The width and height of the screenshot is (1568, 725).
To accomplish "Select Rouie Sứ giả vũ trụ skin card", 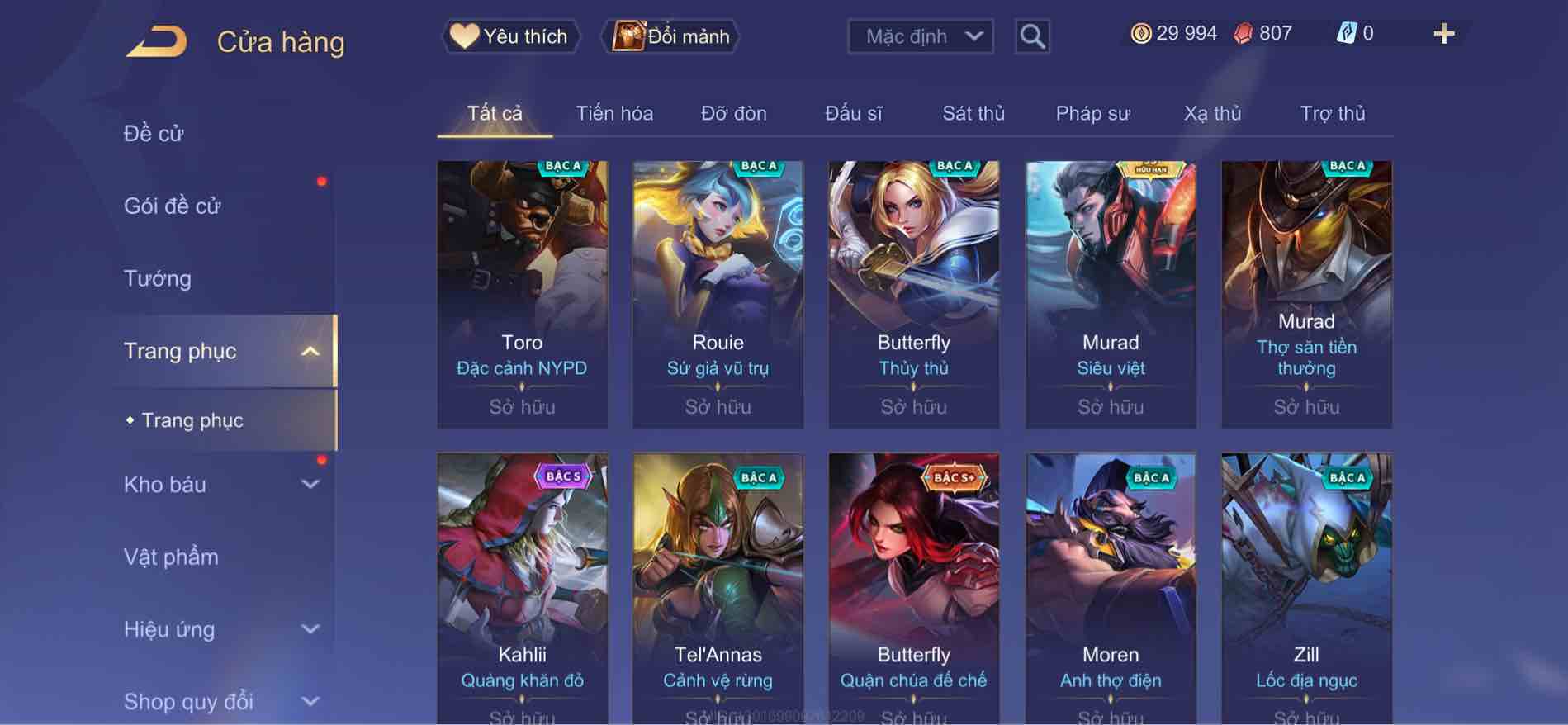I will pos(718,294).
